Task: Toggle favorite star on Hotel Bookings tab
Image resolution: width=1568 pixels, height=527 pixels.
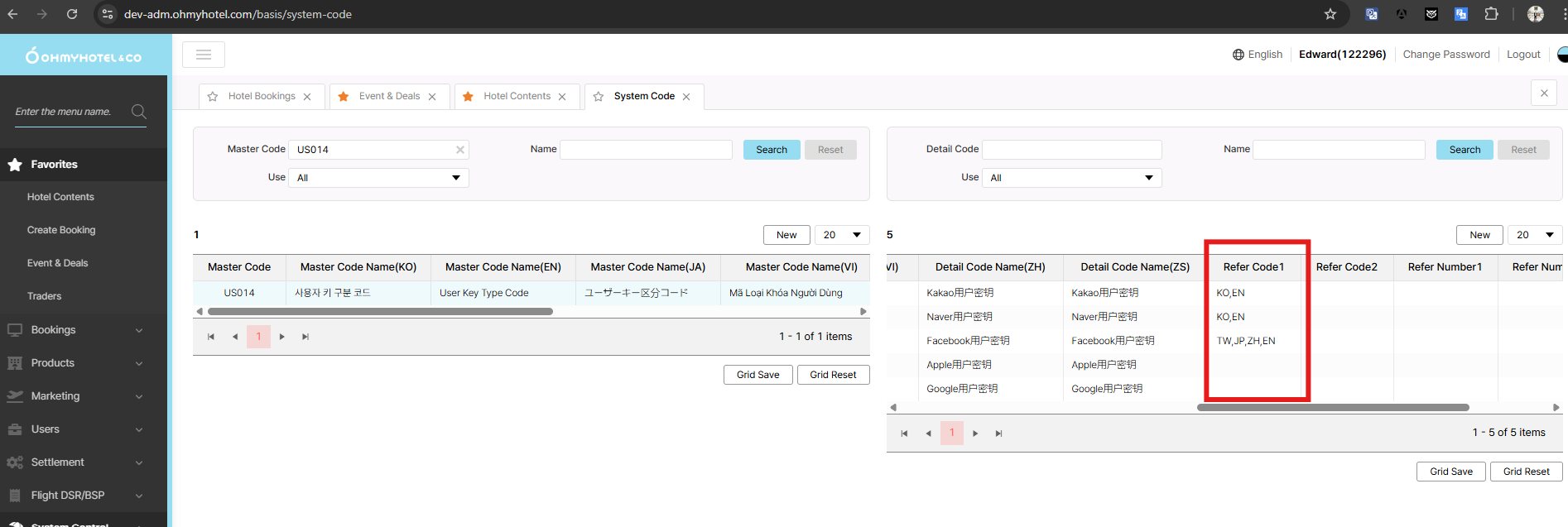Action: [213, 97]
